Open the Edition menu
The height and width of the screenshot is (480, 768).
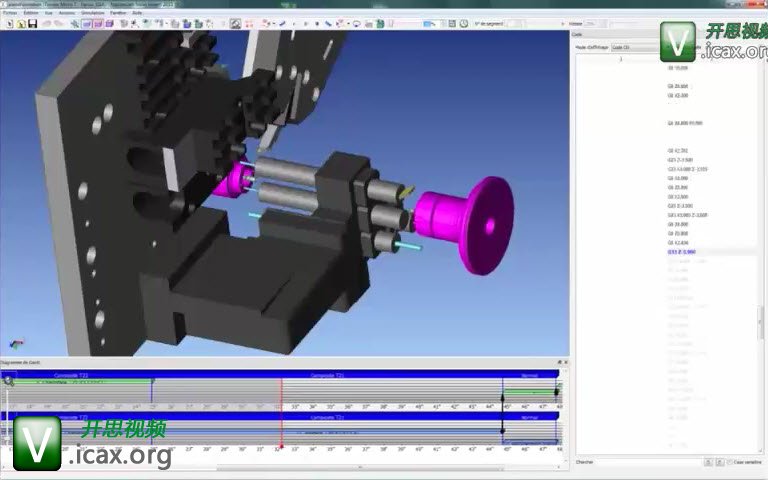pyautogui.click(x=31, y=13)
